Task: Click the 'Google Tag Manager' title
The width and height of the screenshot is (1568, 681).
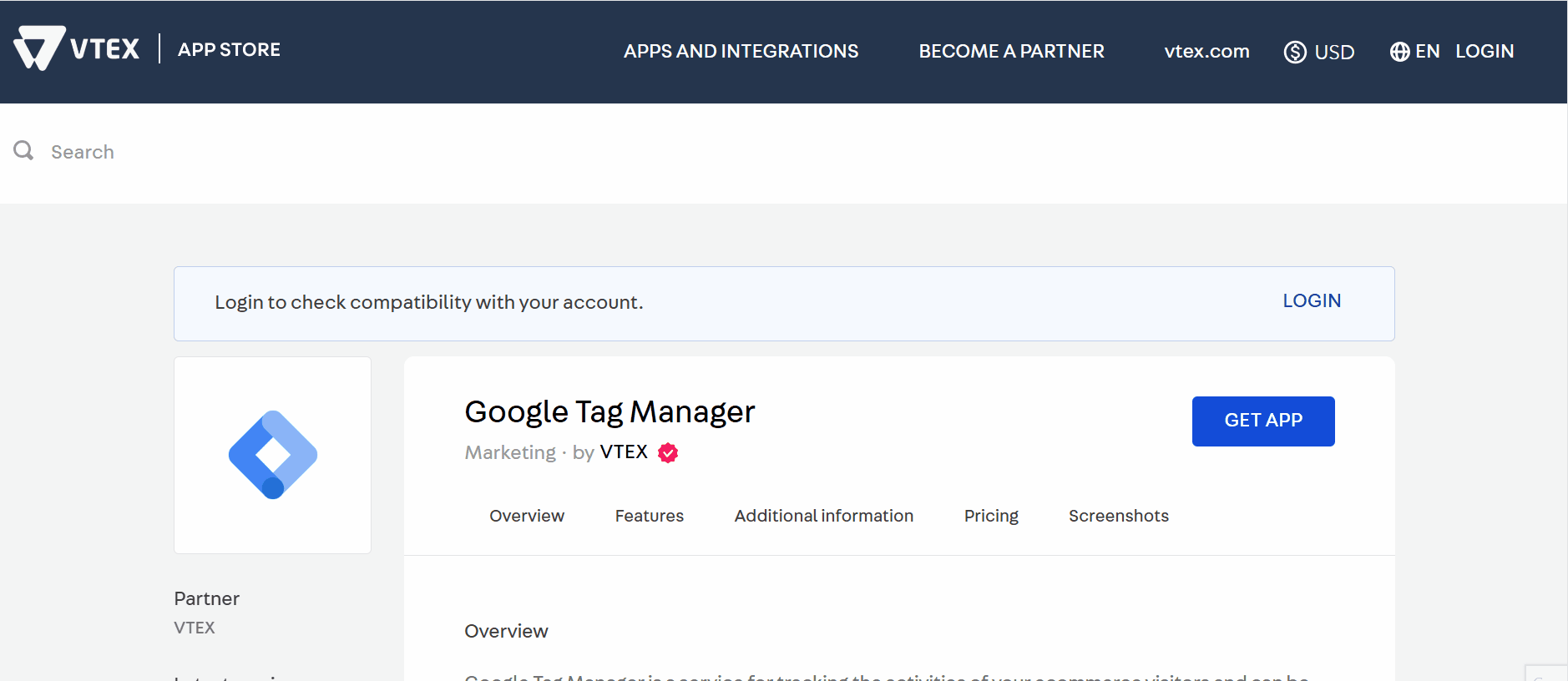Action: click(609, 412)
